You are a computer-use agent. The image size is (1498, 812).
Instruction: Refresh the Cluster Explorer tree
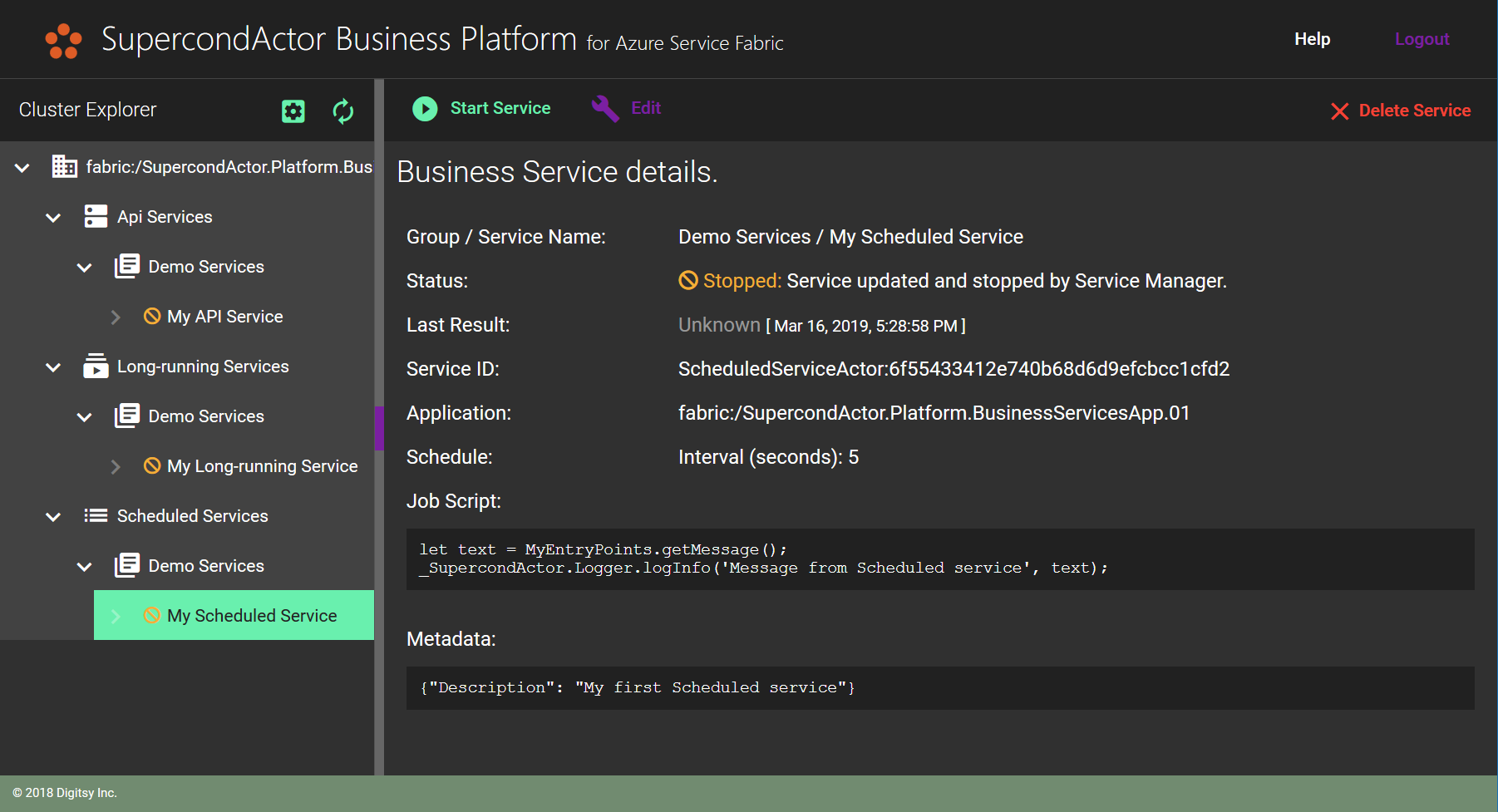coord(343,111)
